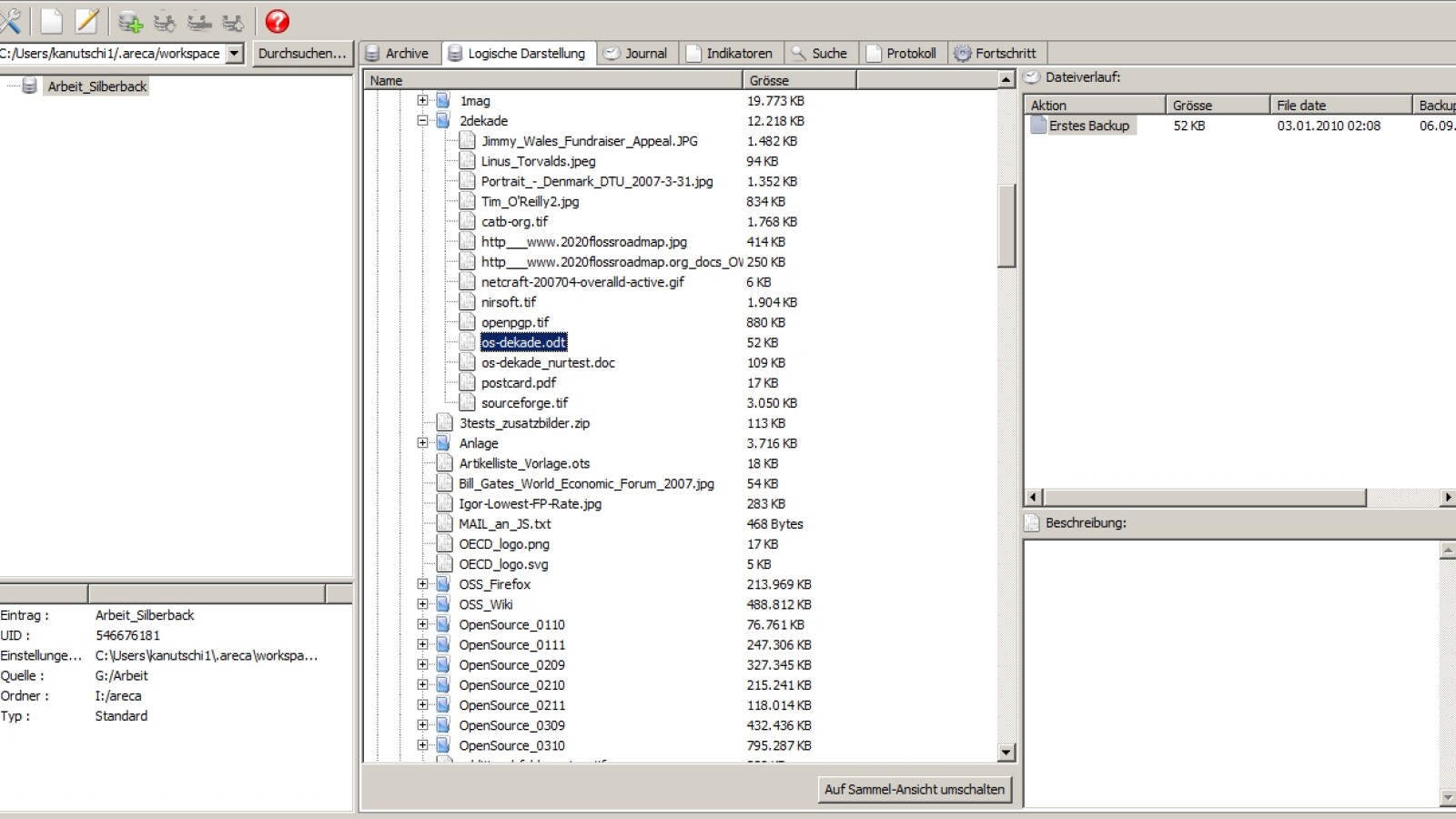Collapse the 2dekade folder node
1456x819 pixels.
pyautogui.click(x=421, y=120)
